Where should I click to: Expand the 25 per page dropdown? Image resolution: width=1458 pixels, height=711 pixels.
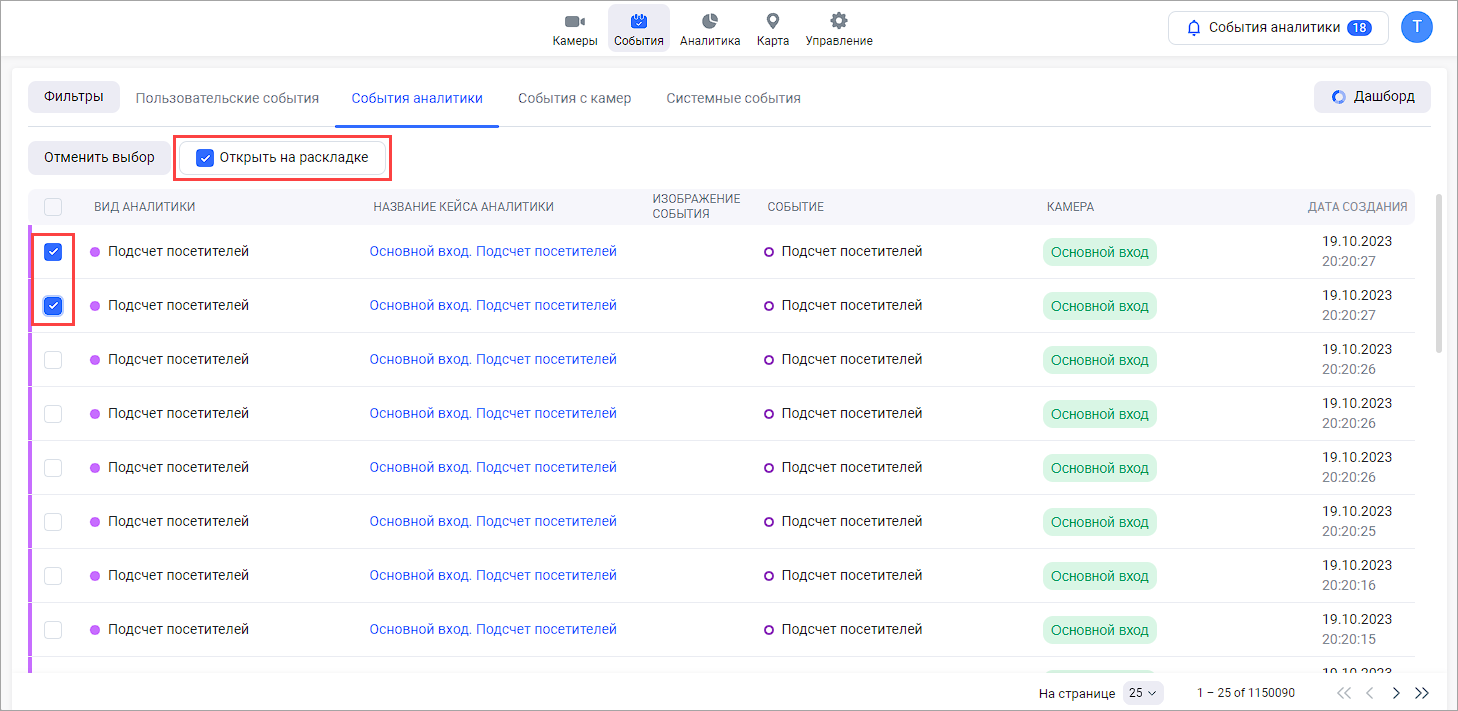coord(1142,693)
